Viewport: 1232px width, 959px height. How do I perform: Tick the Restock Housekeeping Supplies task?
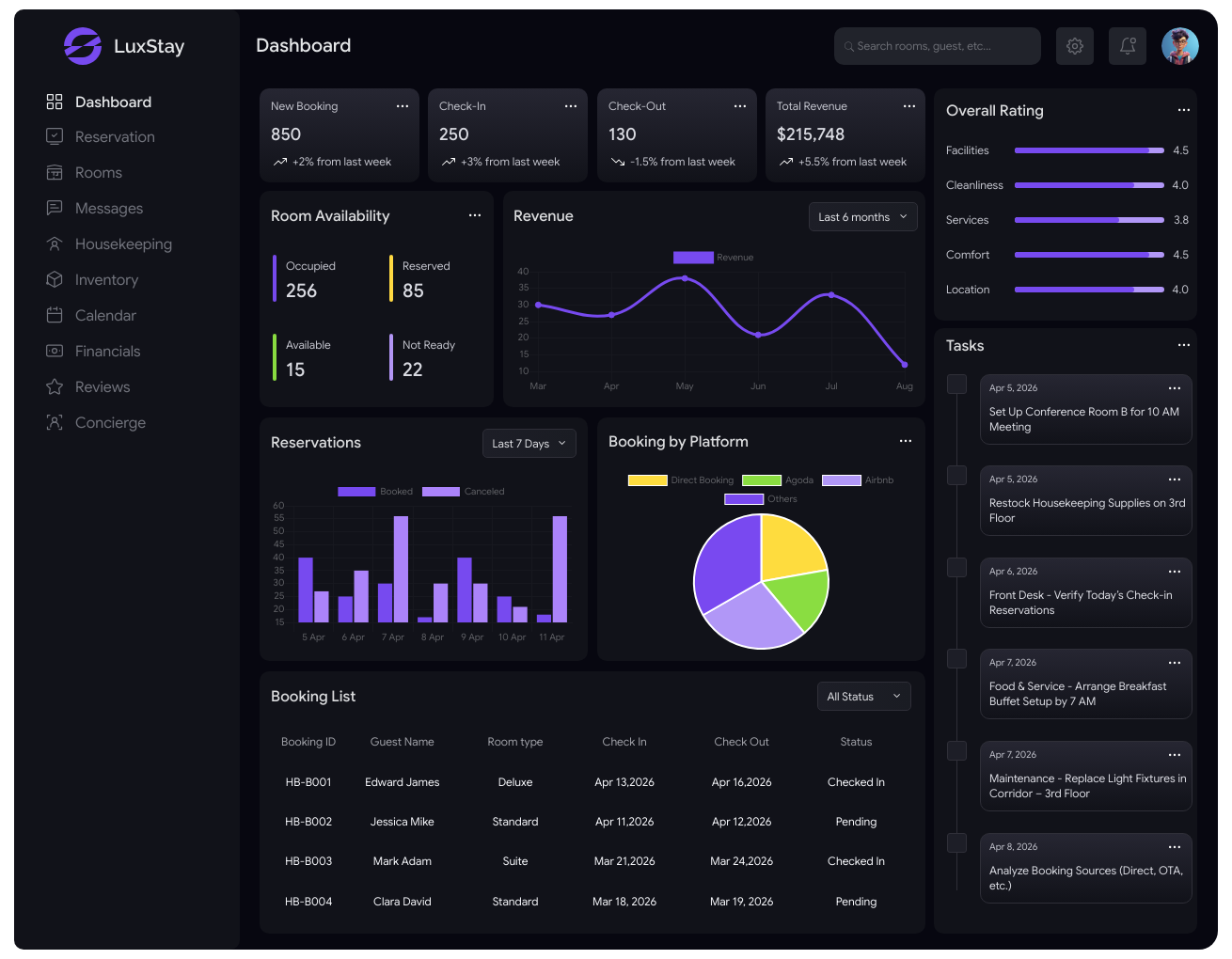[957, 476]
